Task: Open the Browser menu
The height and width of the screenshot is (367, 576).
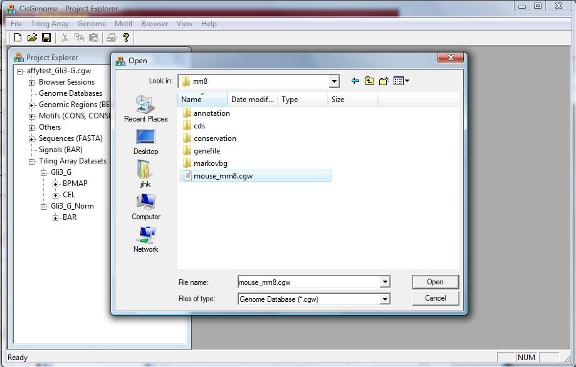Action: click(x=155, y=24)
